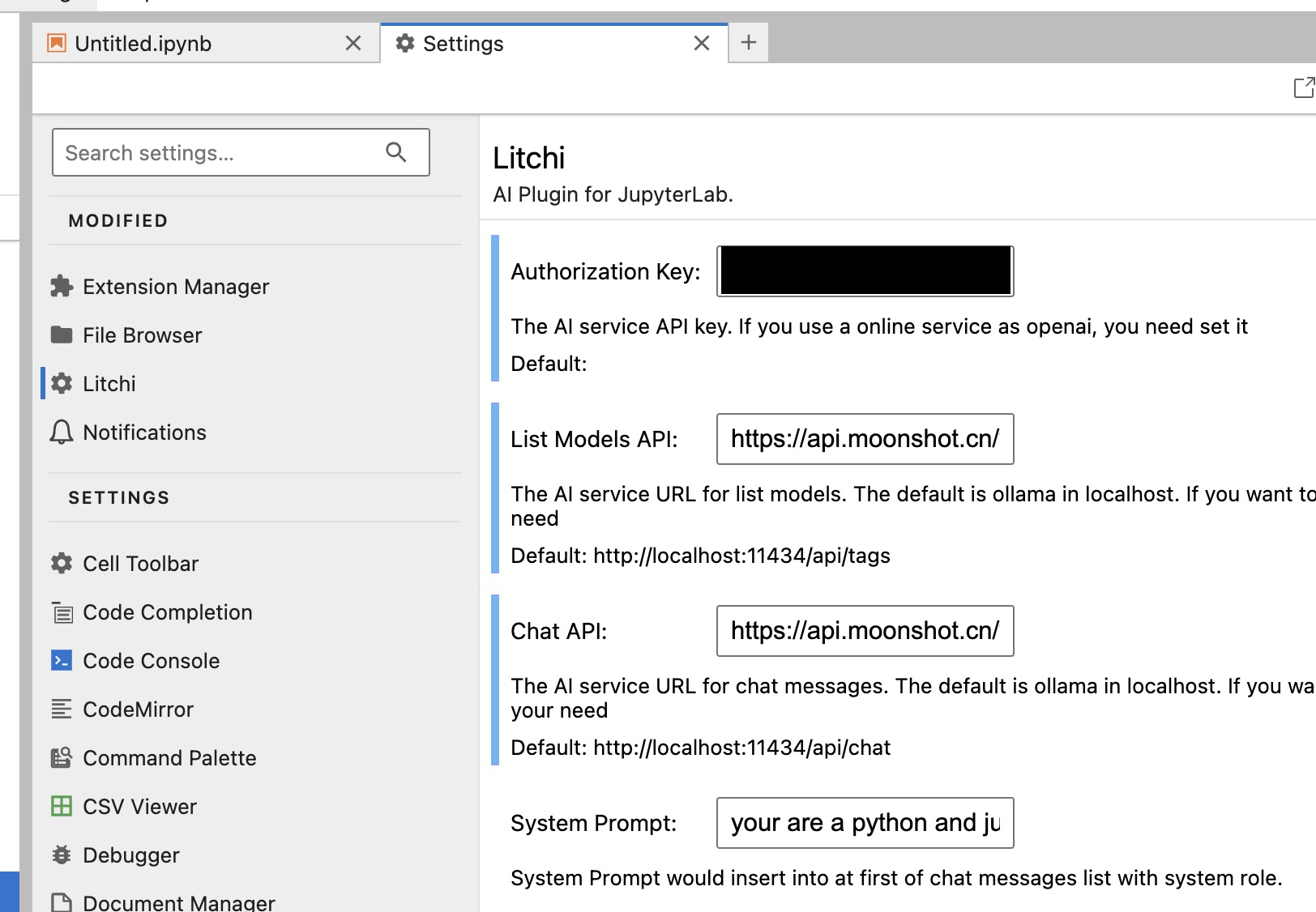This screenshot has width=1316, height=912.
Task: Click the Command Palette keyboard icon
Action: click(x=61, y=757)
